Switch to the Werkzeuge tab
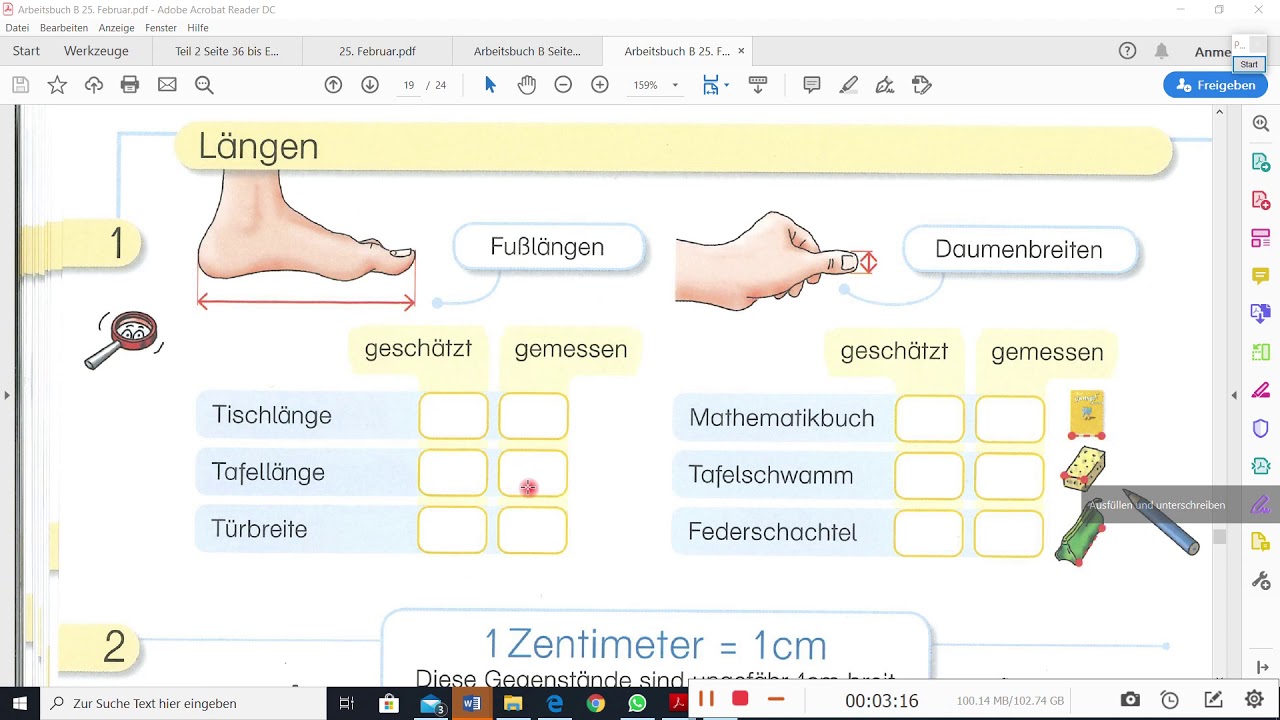 [x=96, y=51]
